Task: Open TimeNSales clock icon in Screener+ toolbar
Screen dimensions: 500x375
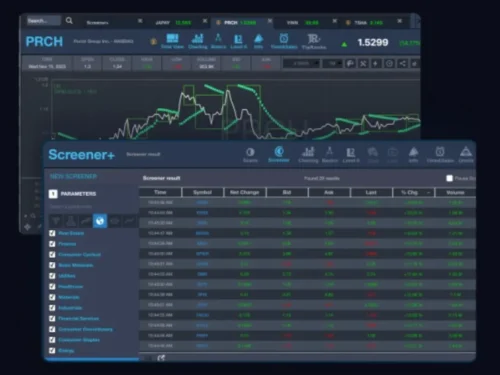Action: click(440, 155)
